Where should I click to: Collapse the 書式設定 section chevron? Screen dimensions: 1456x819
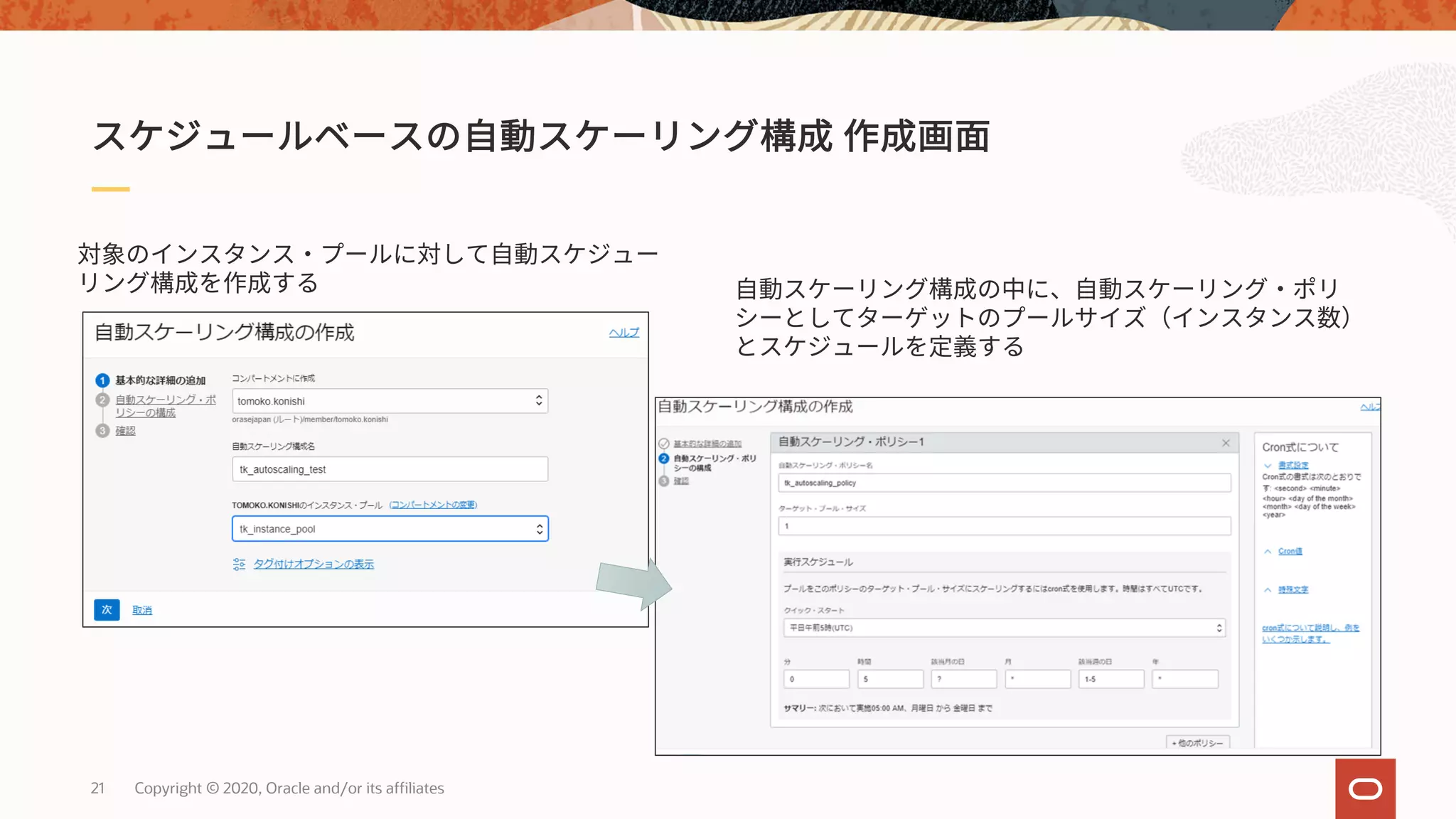point(1268,466)
